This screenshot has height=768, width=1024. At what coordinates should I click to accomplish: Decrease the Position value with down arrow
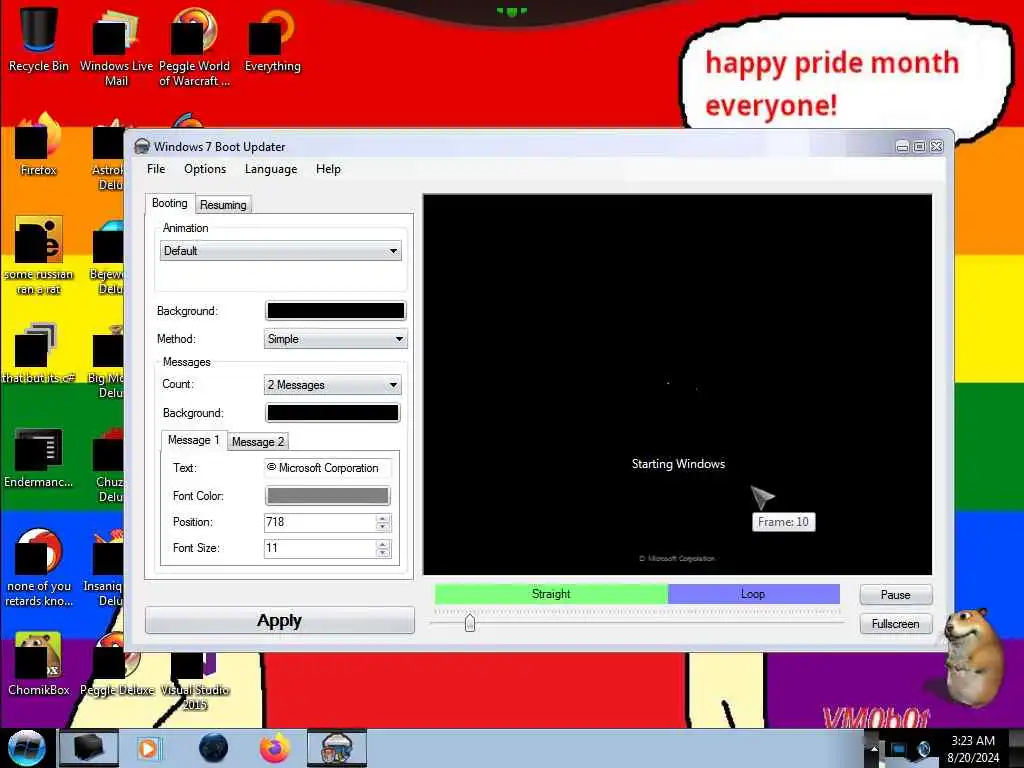[383, 526]
